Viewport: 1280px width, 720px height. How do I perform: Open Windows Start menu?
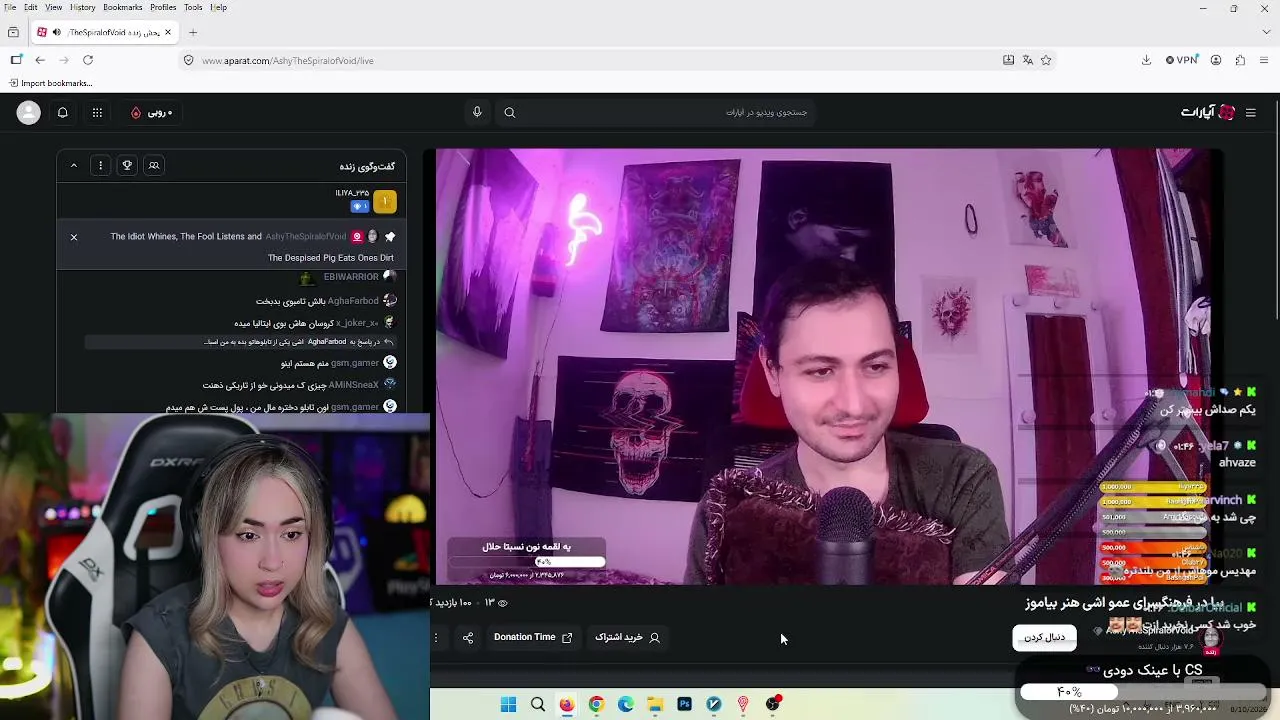click(508, 704)
